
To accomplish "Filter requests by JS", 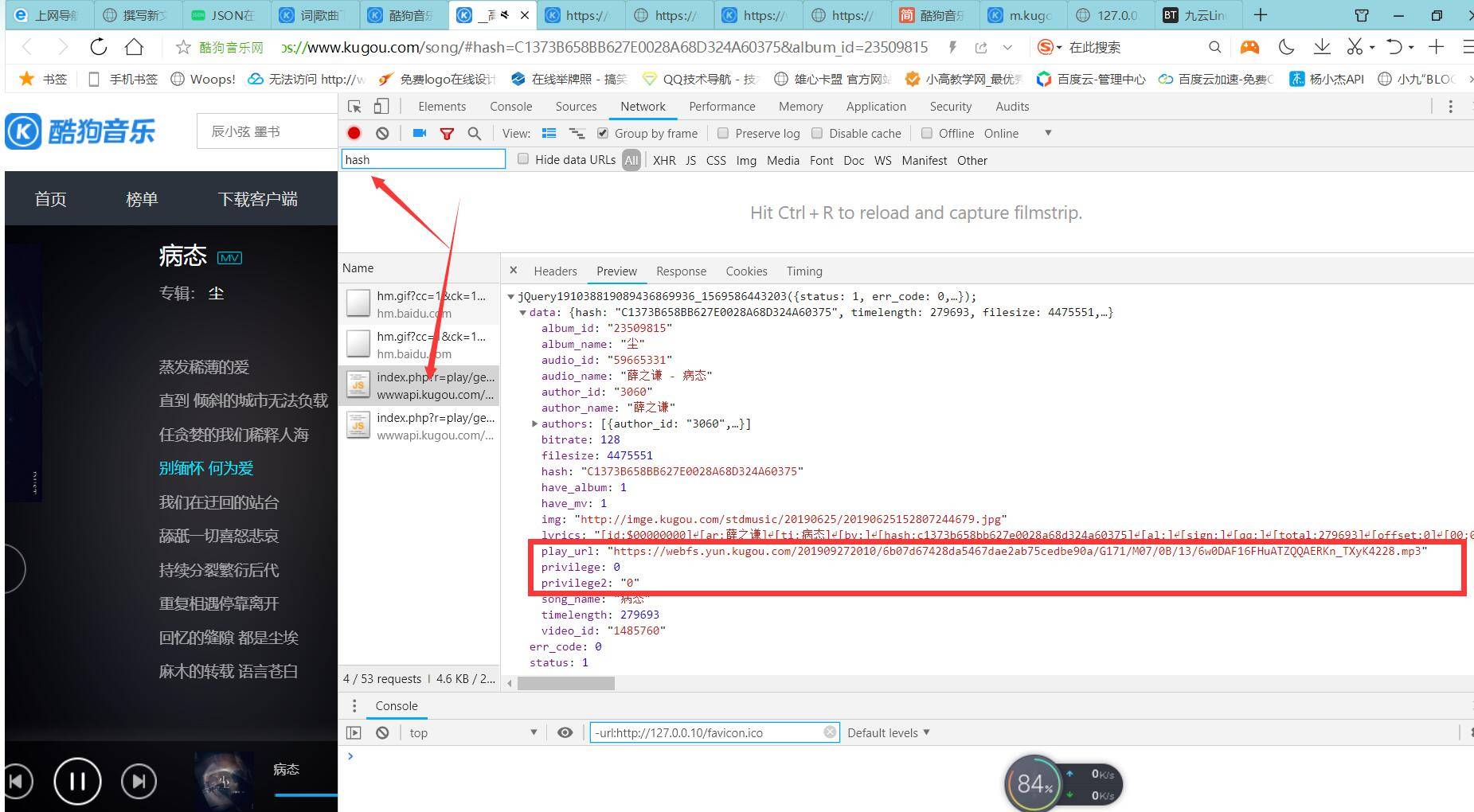I will [x=691, y=160].
